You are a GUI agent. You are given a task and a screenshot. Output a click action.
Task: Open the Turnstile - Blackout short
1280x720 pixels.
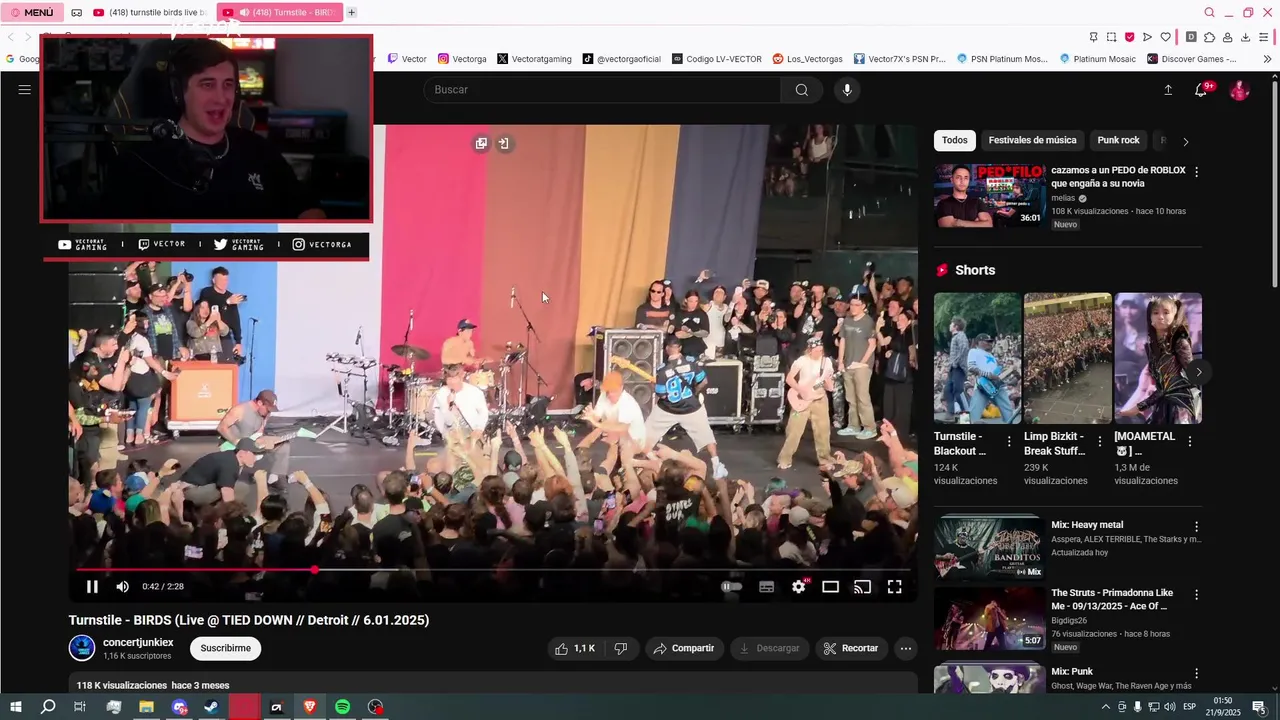977,358
